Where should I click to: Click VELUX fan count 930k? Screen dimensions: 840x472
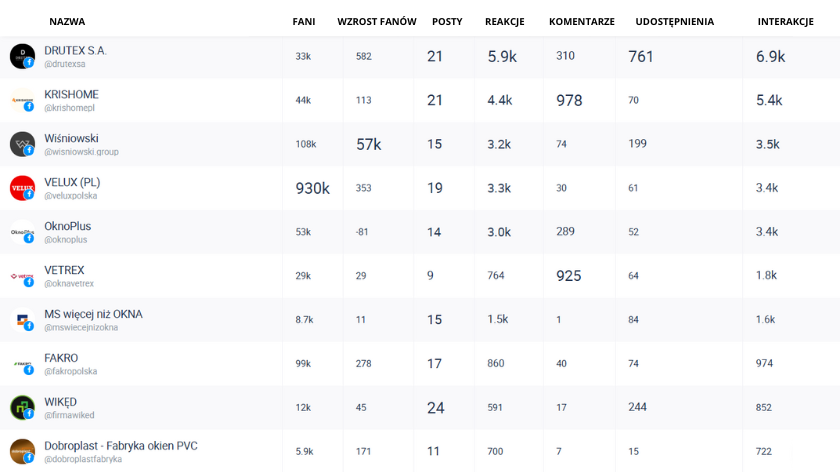[312, 188]
